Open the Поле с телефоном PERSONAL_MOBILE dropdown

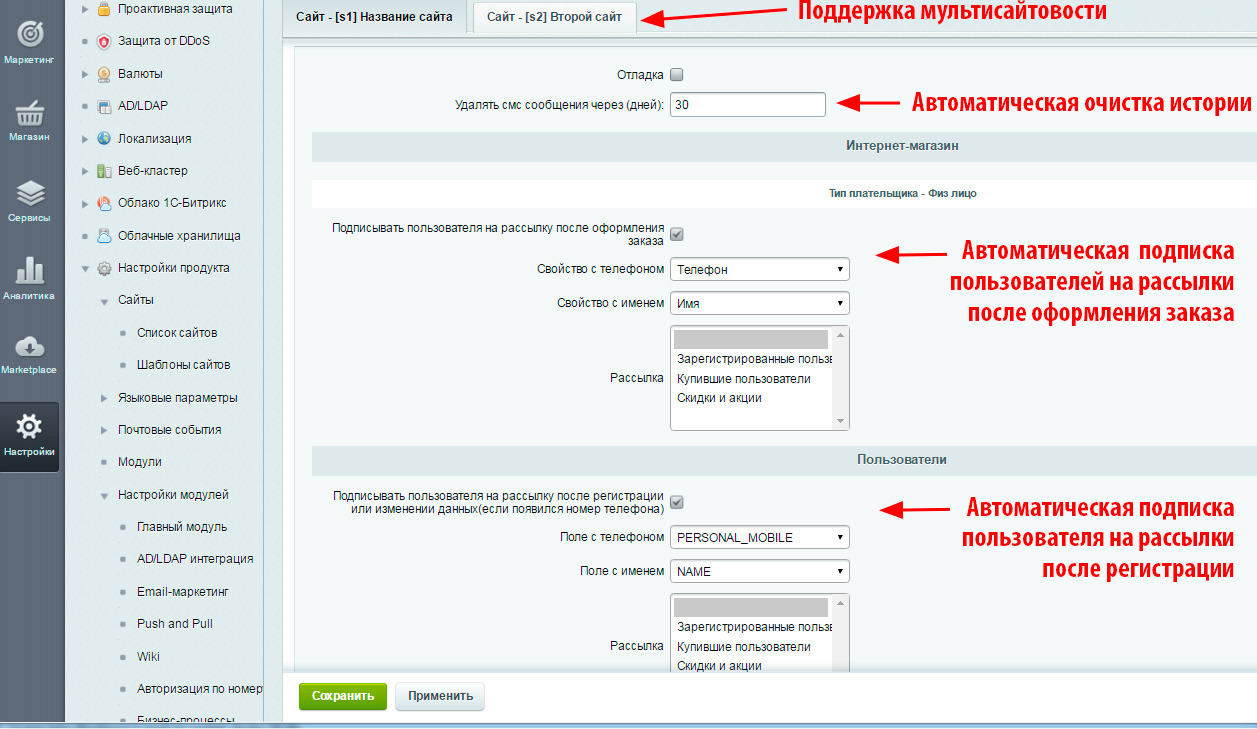click(x=759, y=537)
